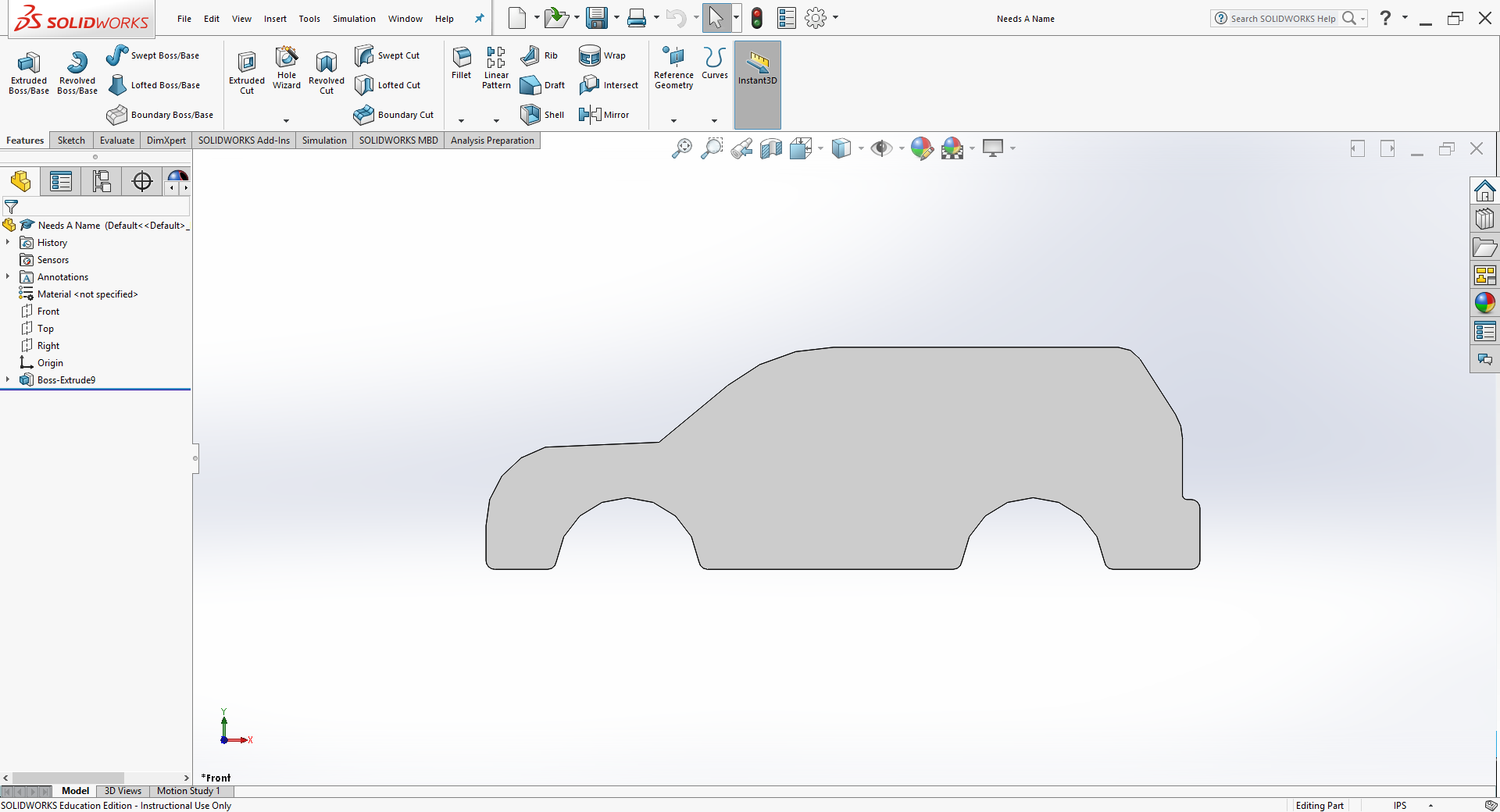
Task: Click the Curves tool
Action: tap(715, 63)
